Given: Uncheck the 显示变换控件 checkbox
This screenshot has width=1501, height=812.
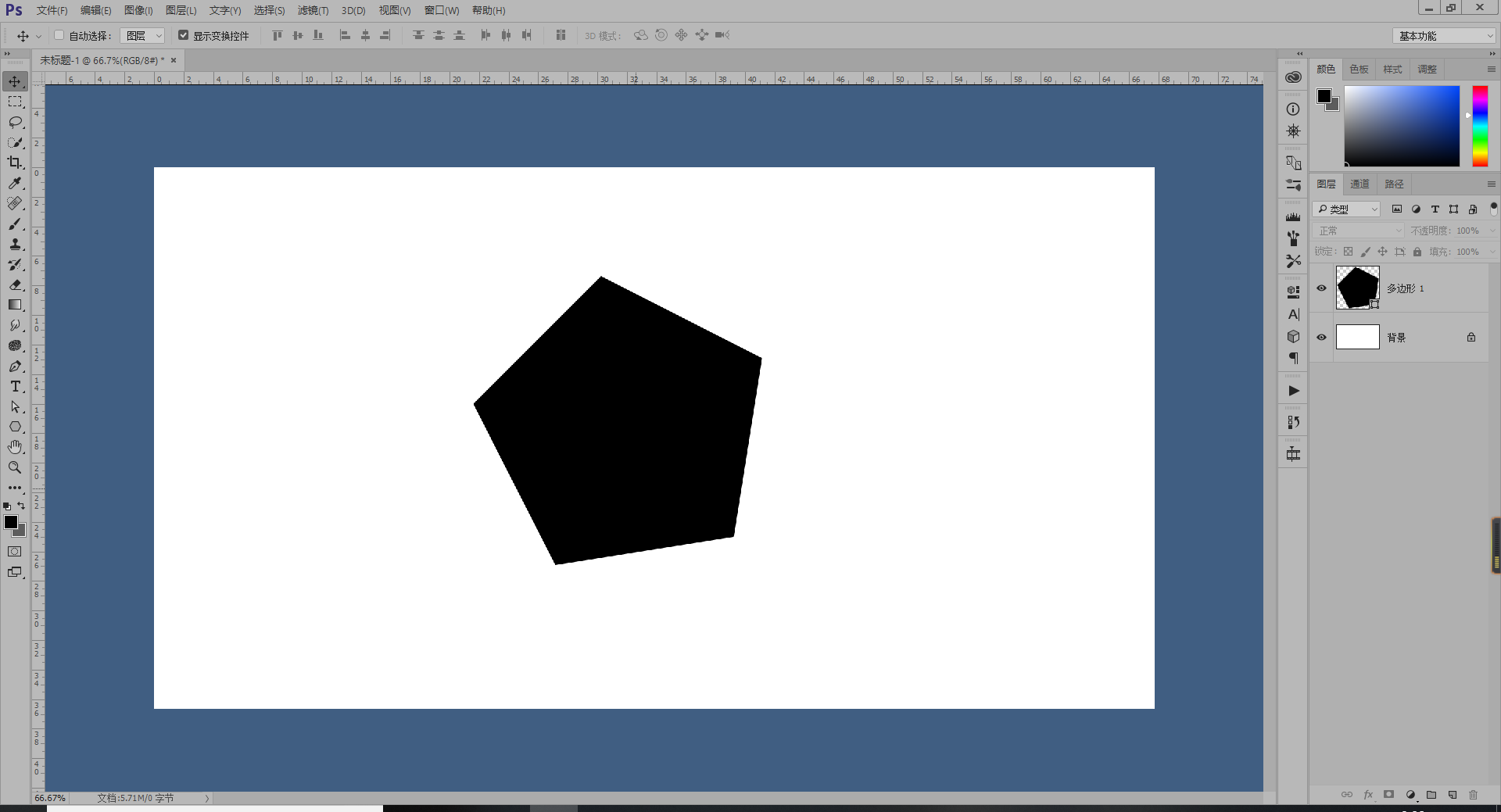Looking at the screenshot, I should point(183,35).
